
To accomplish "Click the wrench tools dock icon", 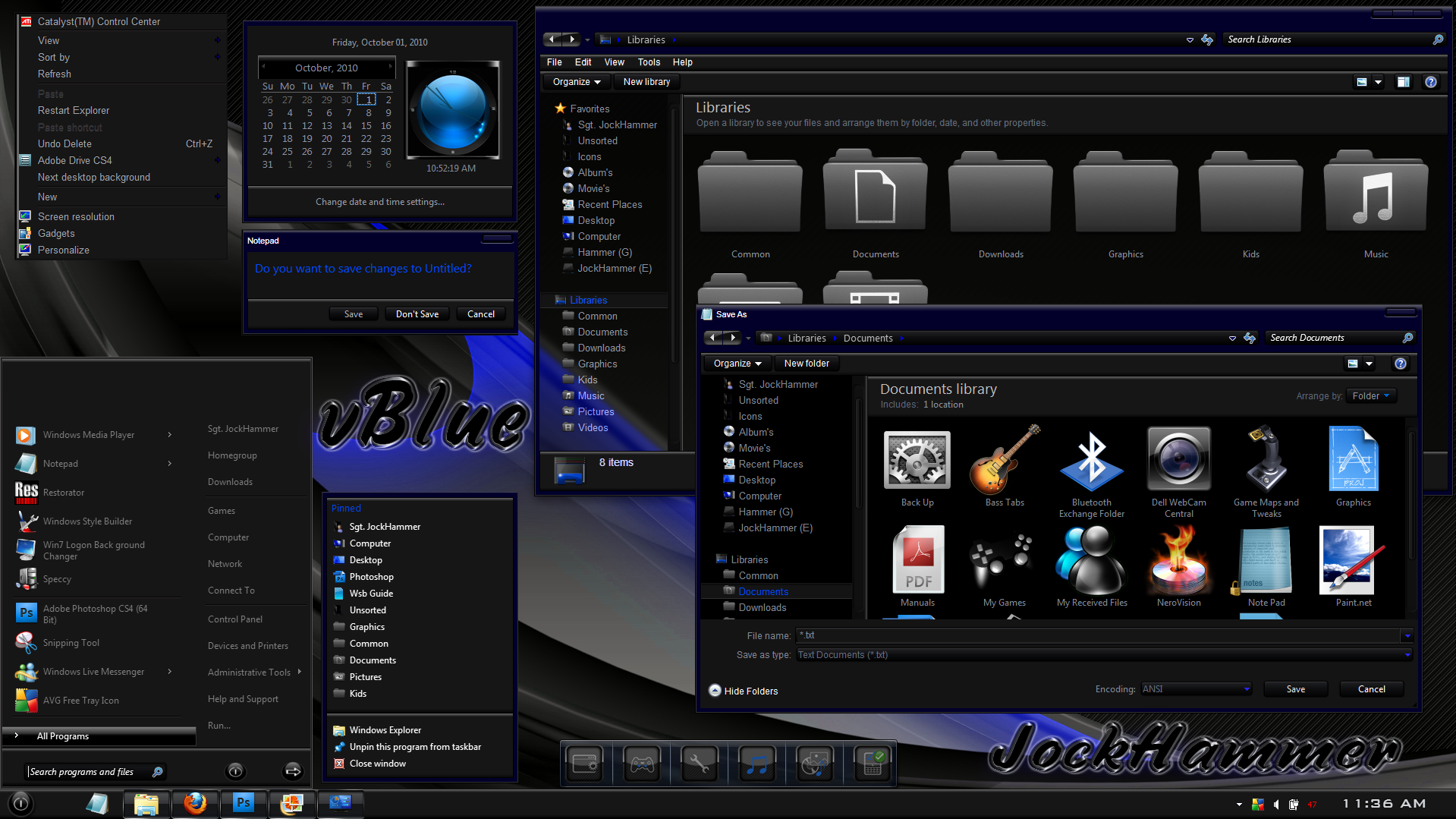I will click(x=700, y=764).
